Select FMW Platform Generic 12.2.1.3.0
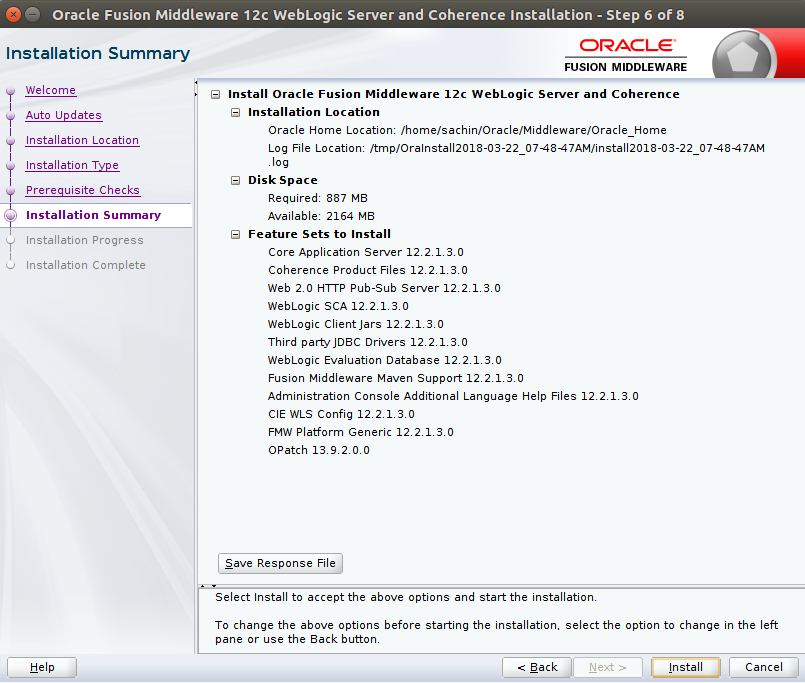 (361, 432)
